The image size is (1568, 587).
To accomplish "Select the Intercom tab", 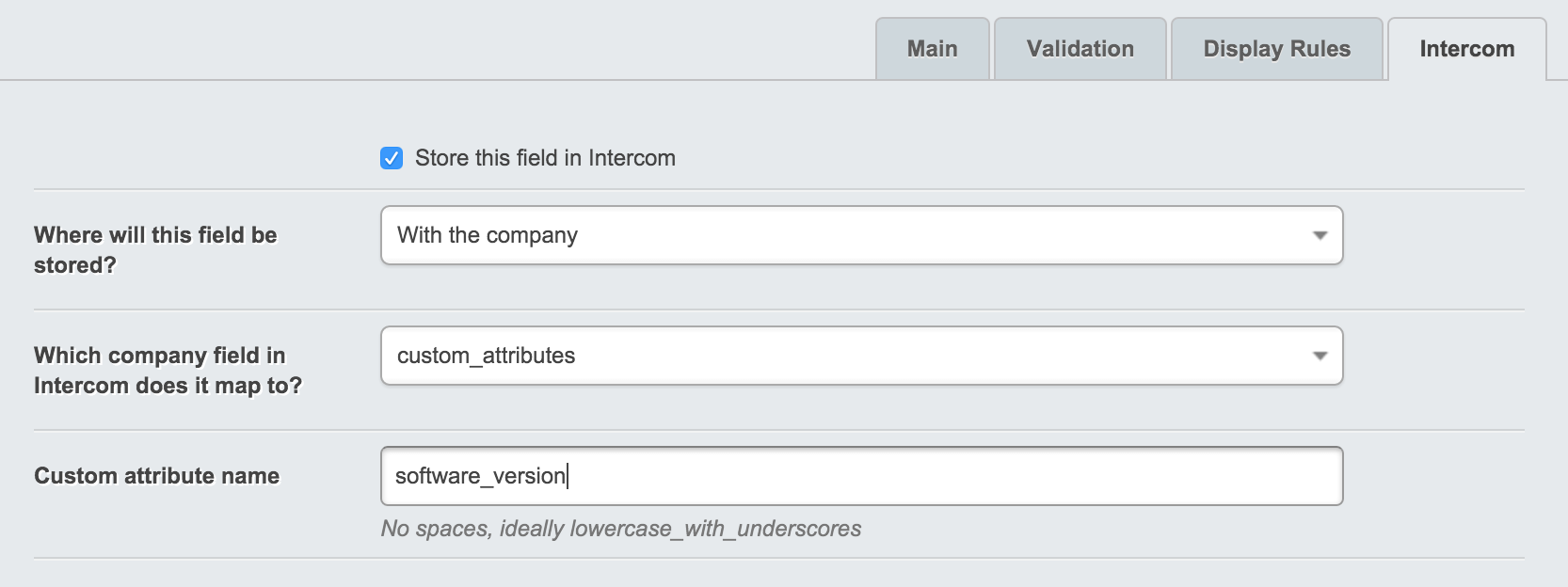I will pyautogui.click(x=1466, y=49).
